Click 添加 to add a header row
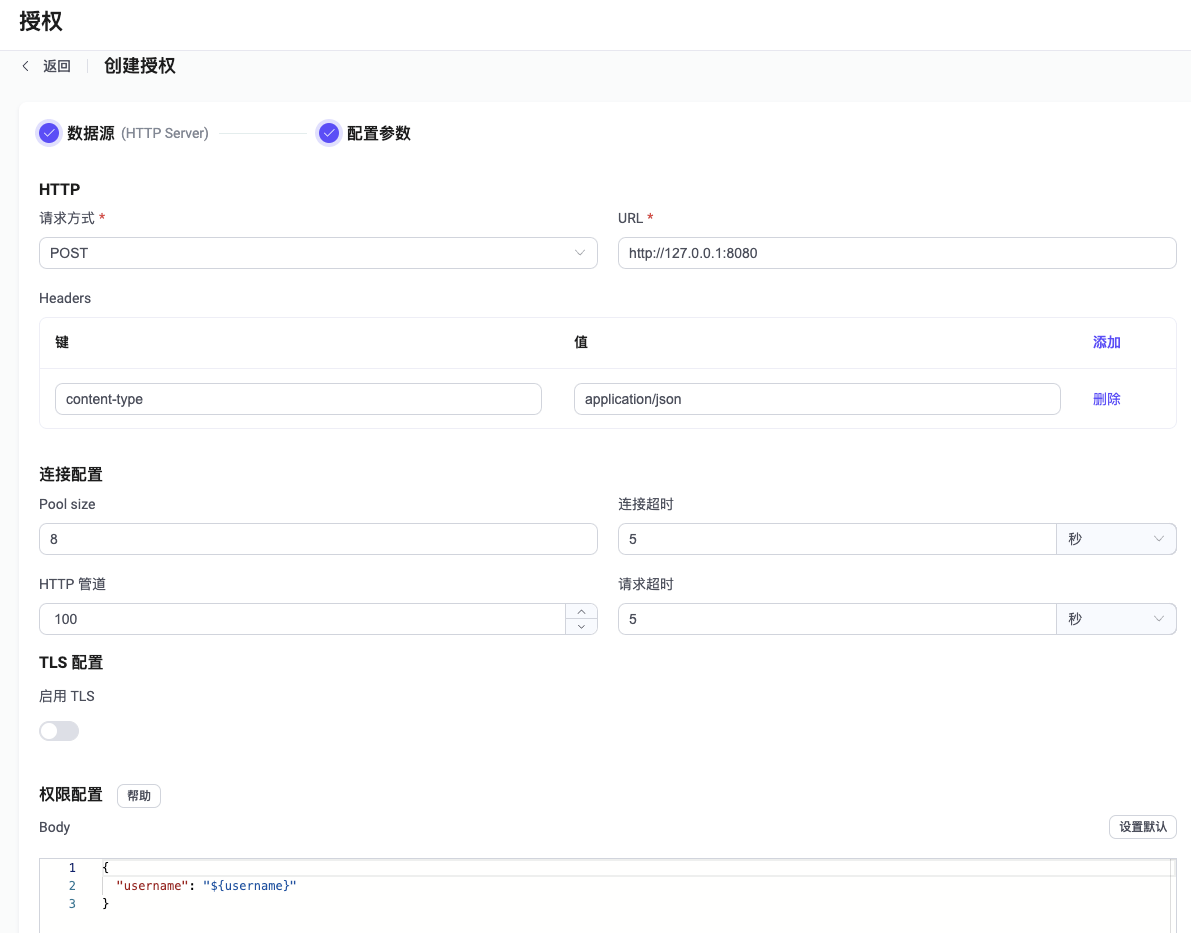The height and width of the screenshot is (933, 1191). 1106,342
